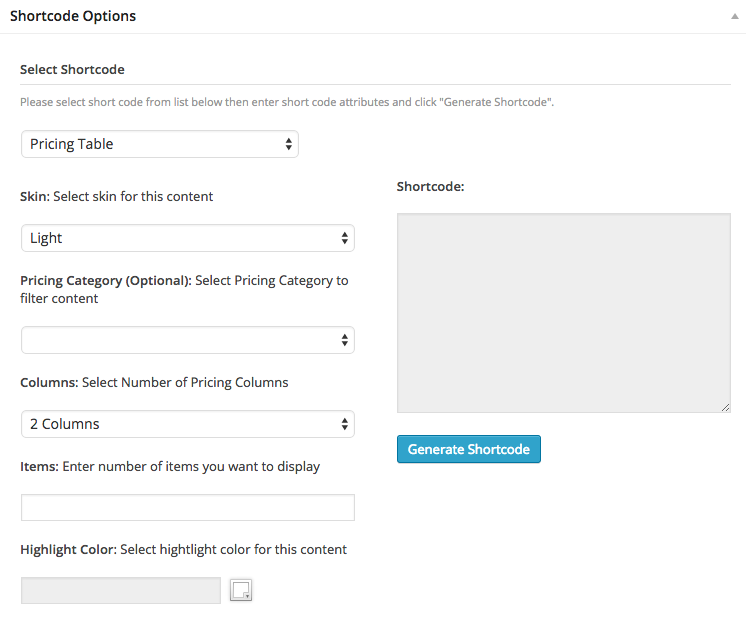Click the Highlight Color label
Screen dimensions: 746x630
[68, 549]
